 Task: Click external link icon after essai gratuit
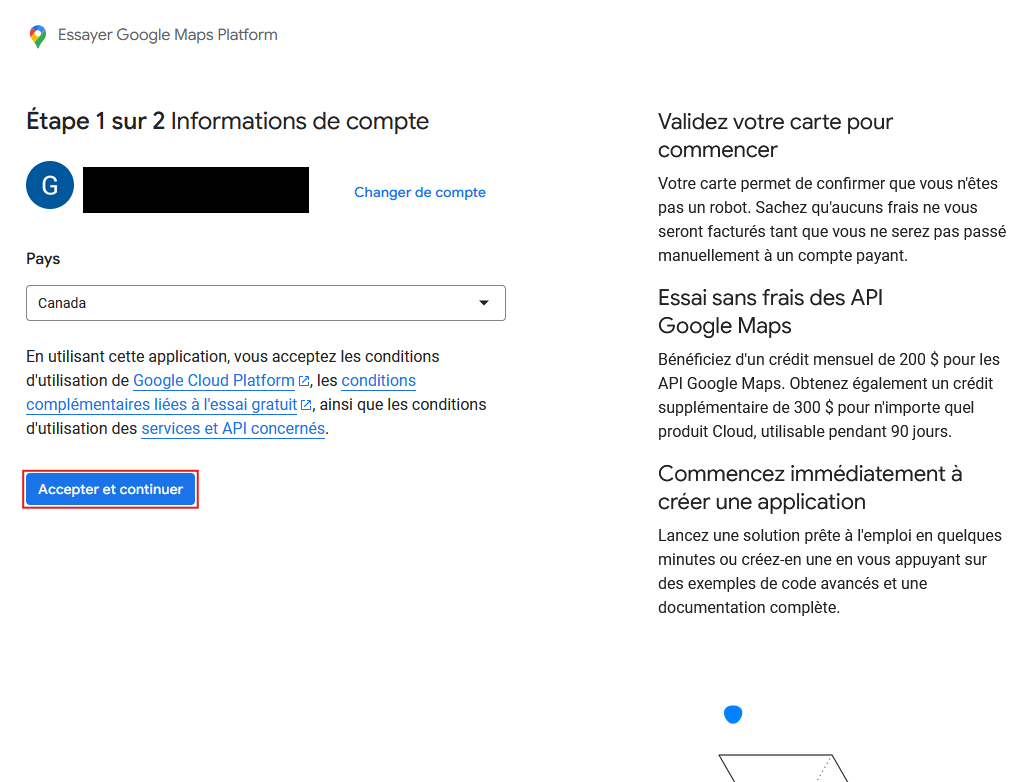pyautogui.click(x=306, y=405)
